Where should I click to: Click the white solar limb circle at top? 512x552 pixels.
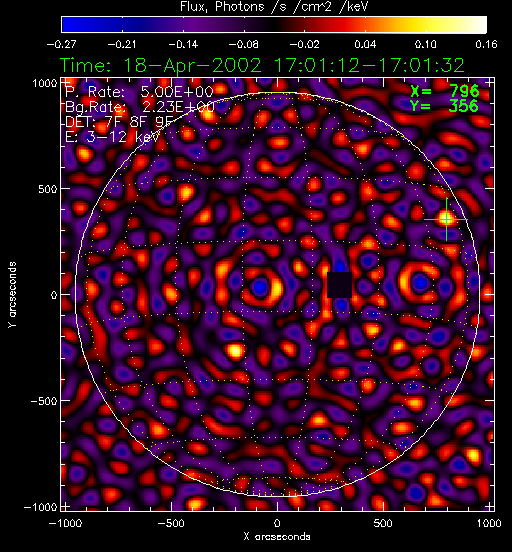[277, 93]
